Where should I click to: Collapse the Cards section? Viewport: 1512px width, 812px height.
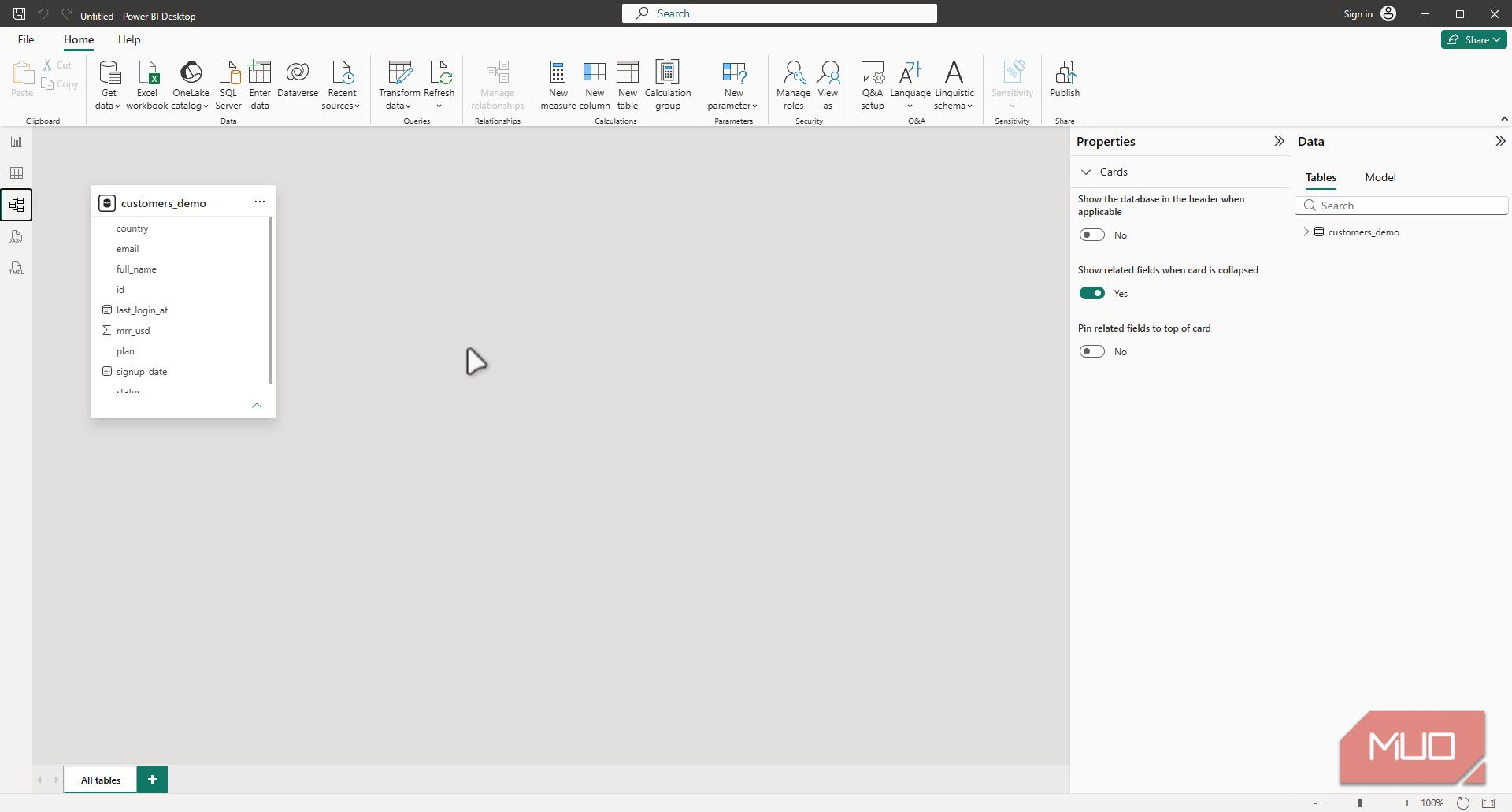point(1086,172)
